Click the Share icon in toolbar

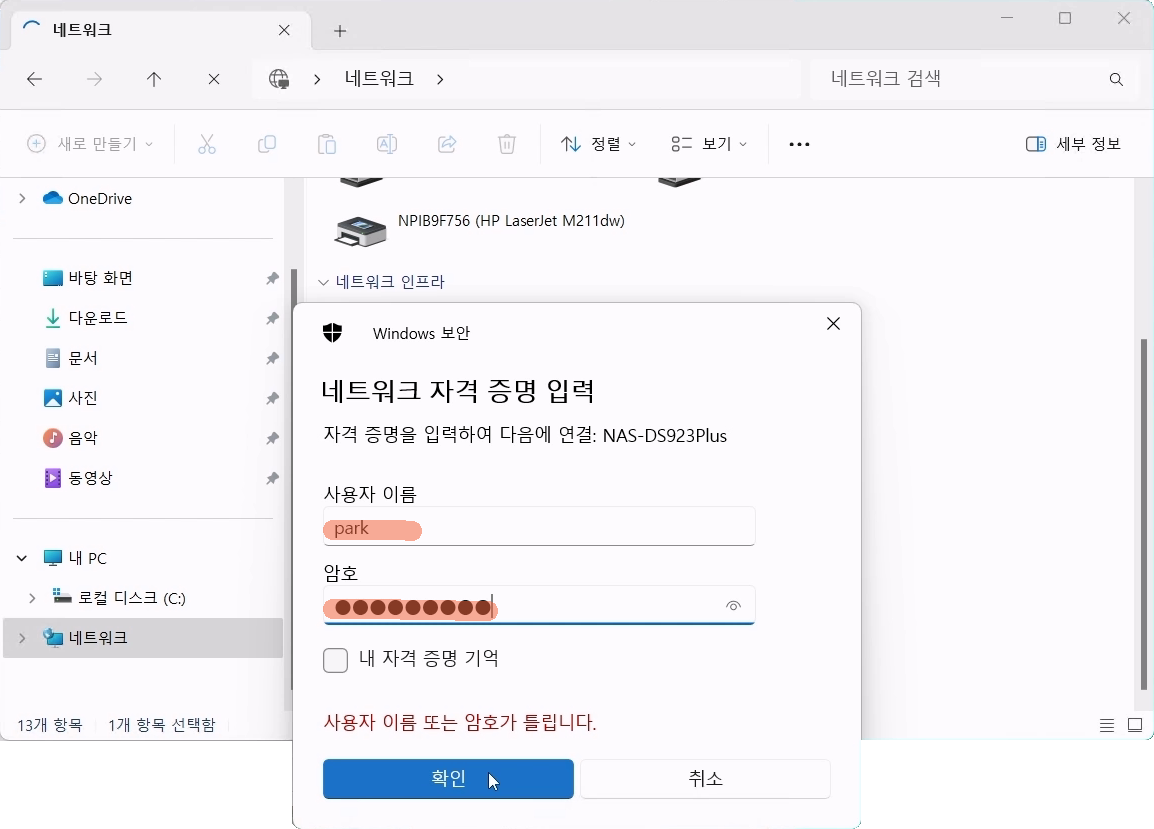point(447,144)
